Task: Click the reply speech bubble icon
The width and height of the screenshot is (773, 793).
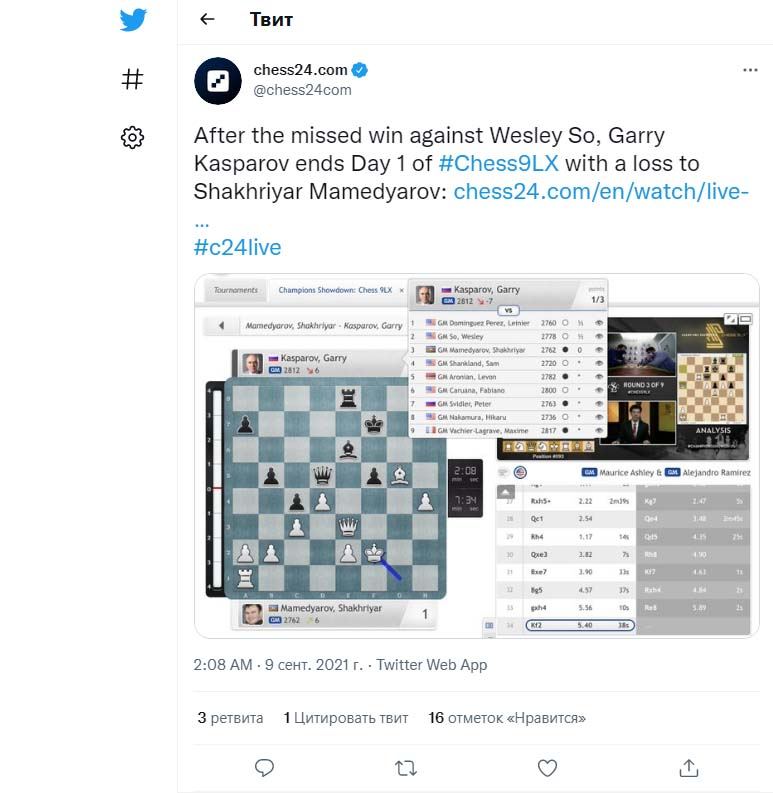Action: point(264,768)
